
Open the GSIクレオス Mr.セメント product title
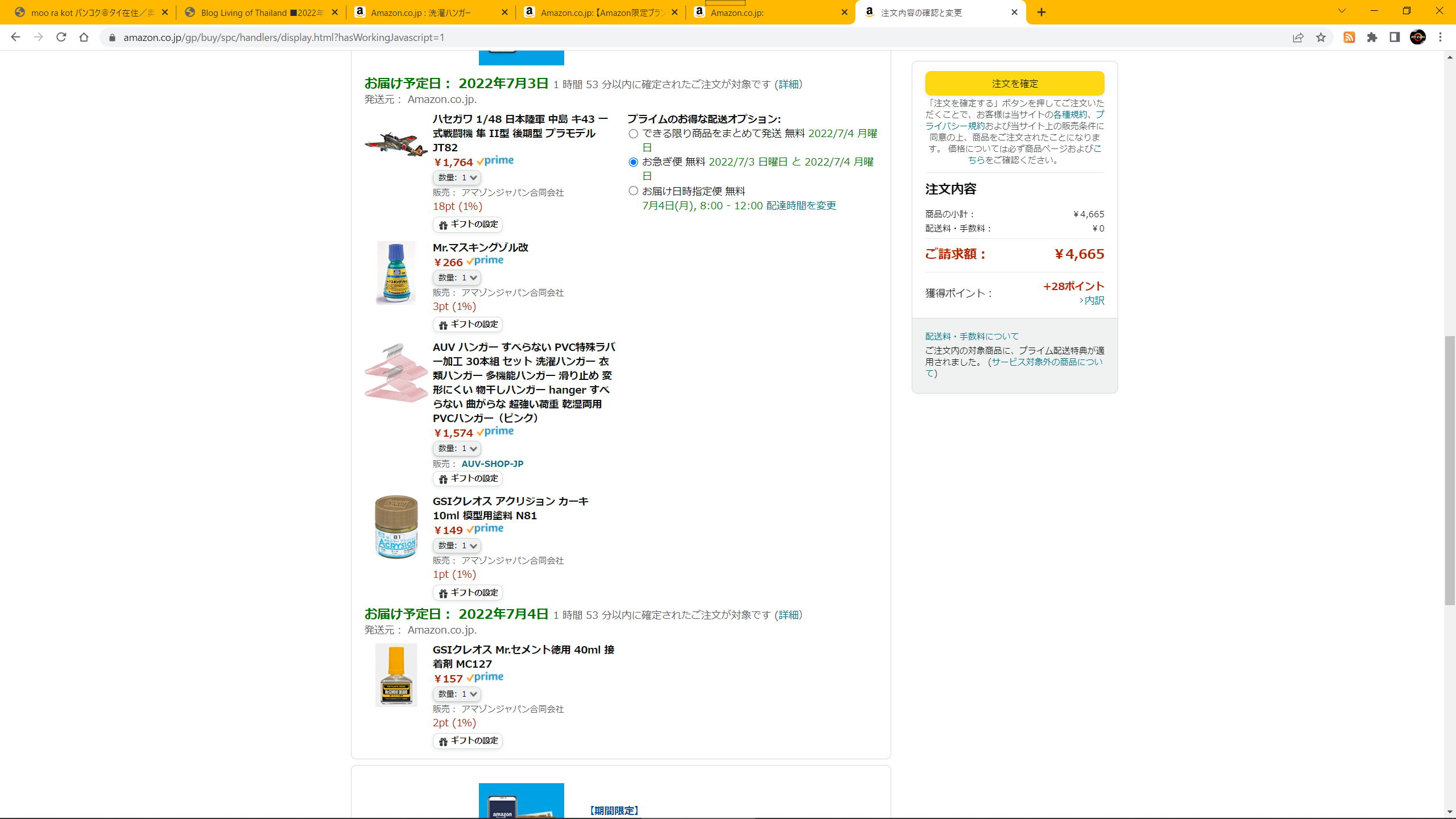tap(523, 657)
